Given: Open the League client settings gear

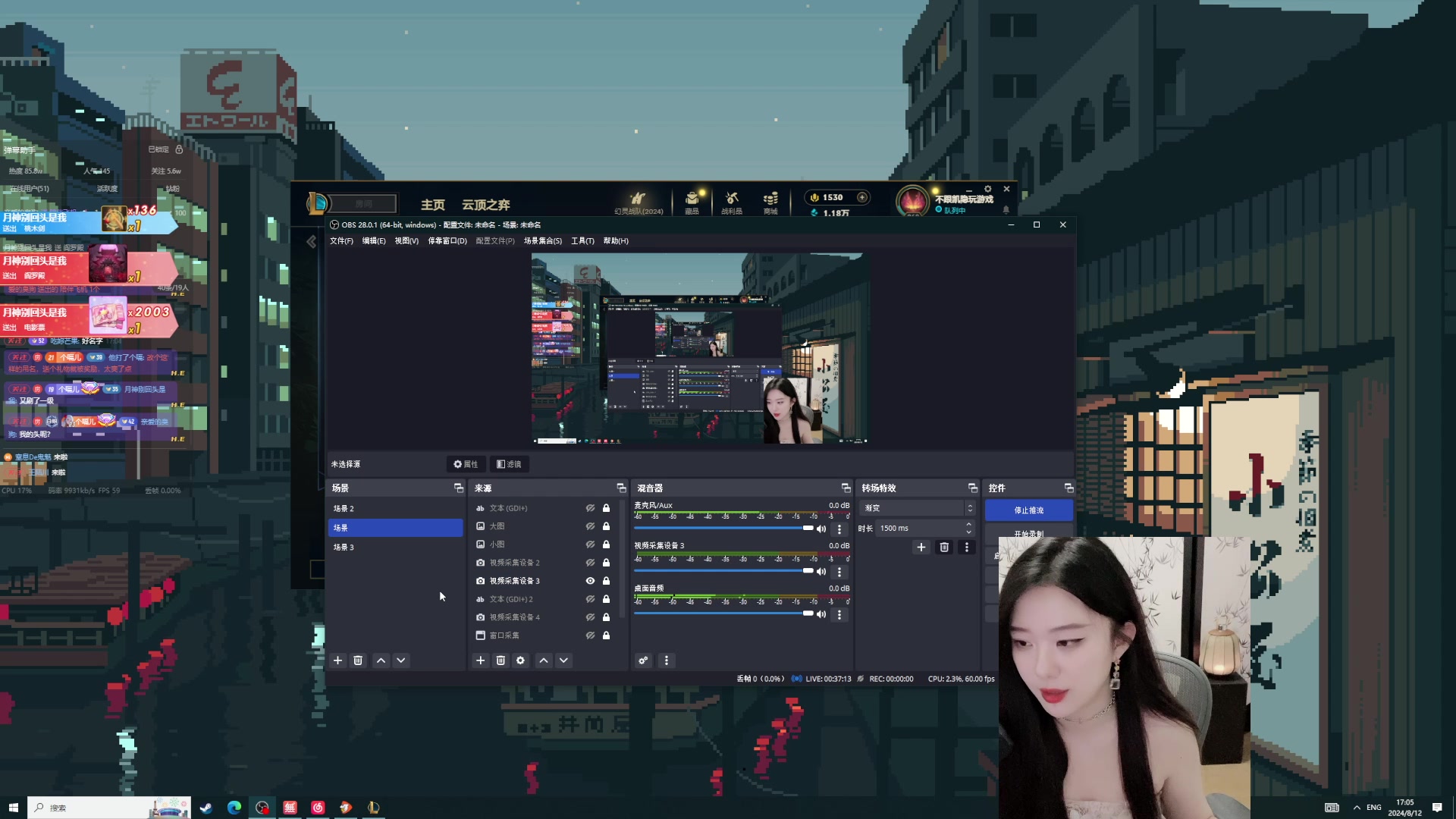Looking at the screenshot, I should [x=988, y=189].
